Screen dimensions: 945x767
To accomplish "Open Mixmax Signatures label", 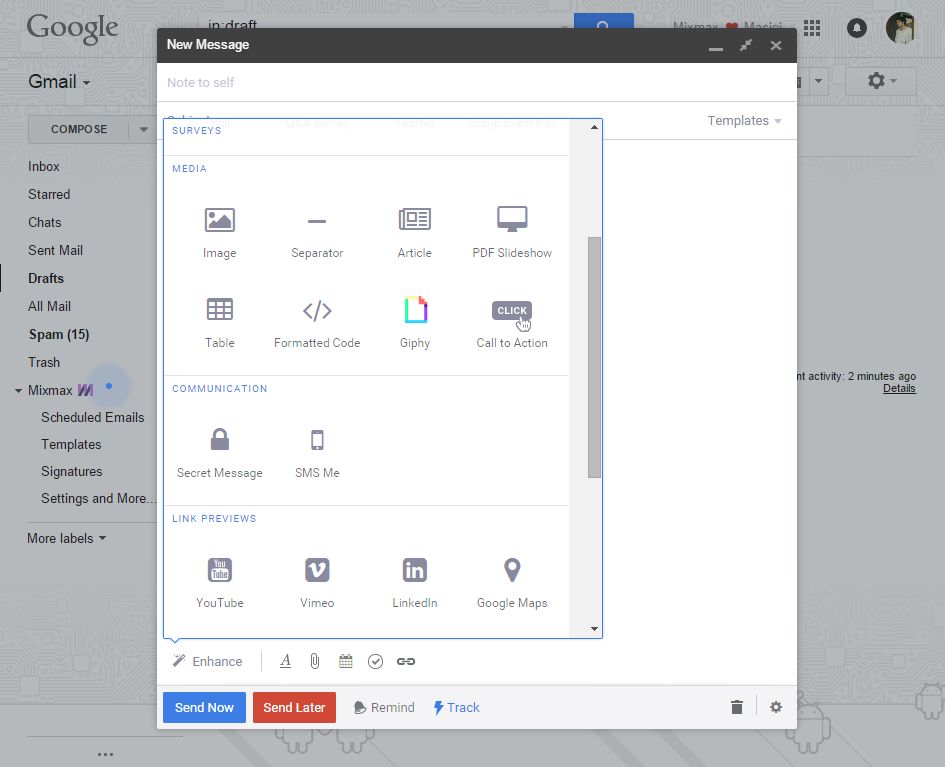I will [x=72, y=471].
